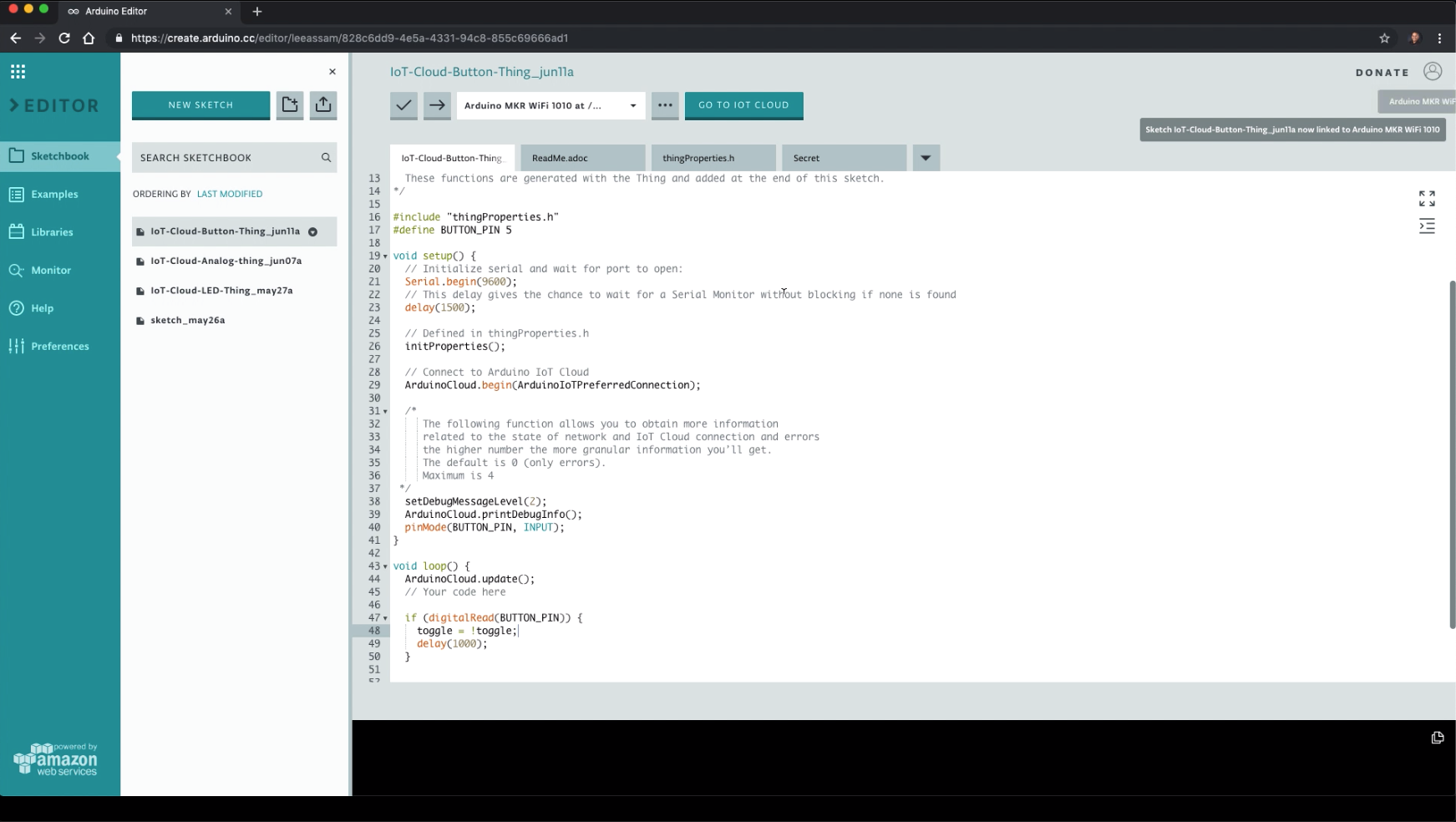Open the browser three-dot menu
The width and height of the screenshot is (1456, 822).
[1439, 38]
